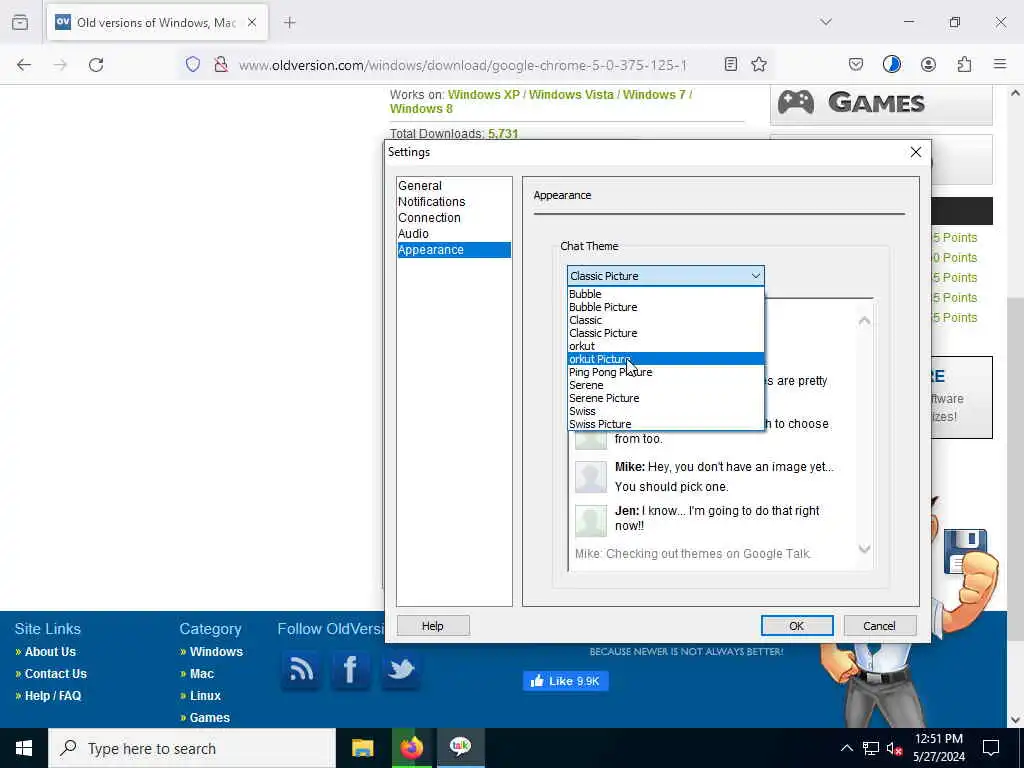The height and width of the screenshot is (768, 1024).
Task: Choose Bubble theme from list
Action: tap(665, 294)
